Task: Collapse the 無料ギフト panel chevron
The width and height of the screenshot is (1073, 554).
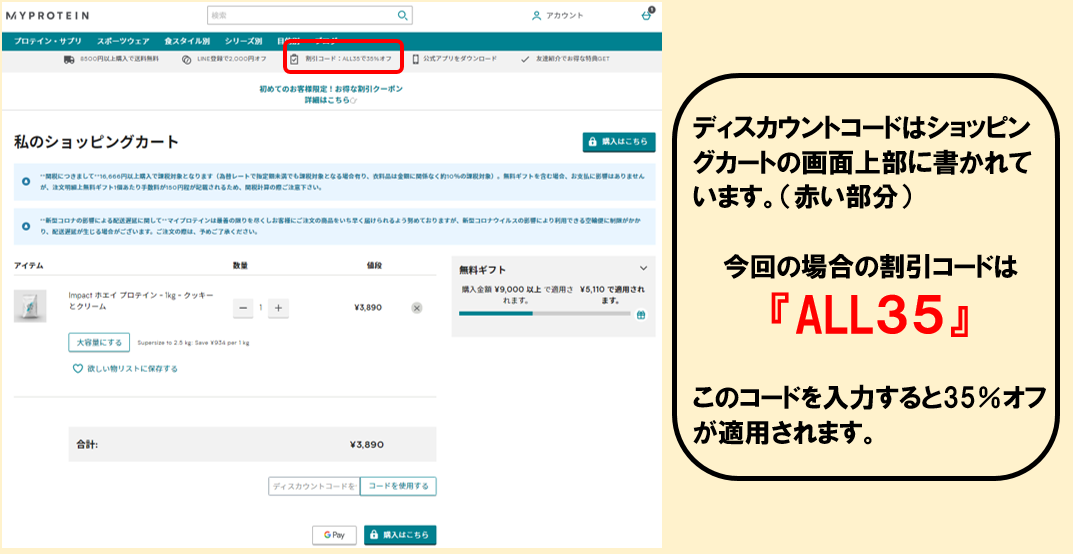Action: click(643, 269)
